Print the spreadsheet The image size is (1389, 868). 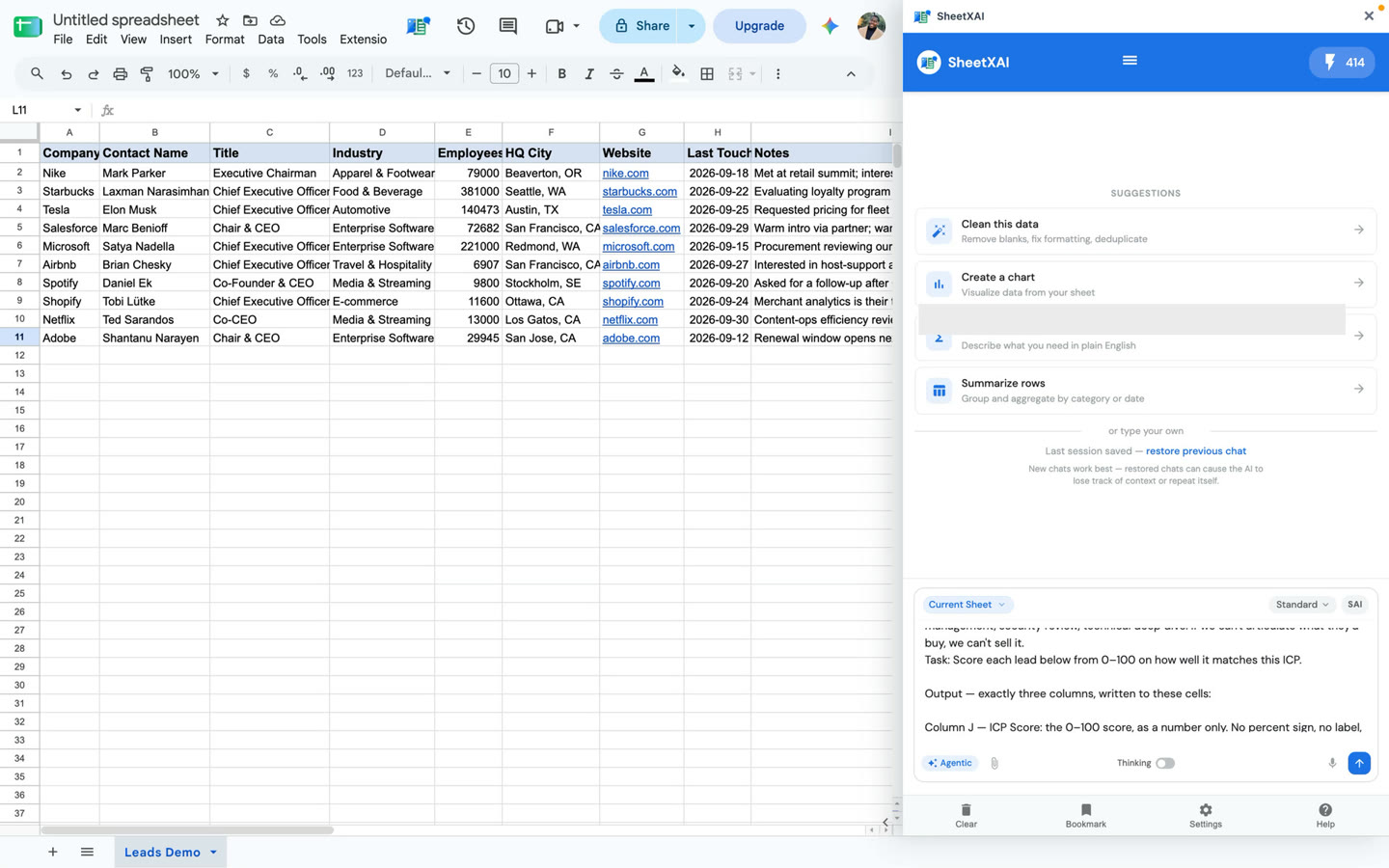coord(120,73)
